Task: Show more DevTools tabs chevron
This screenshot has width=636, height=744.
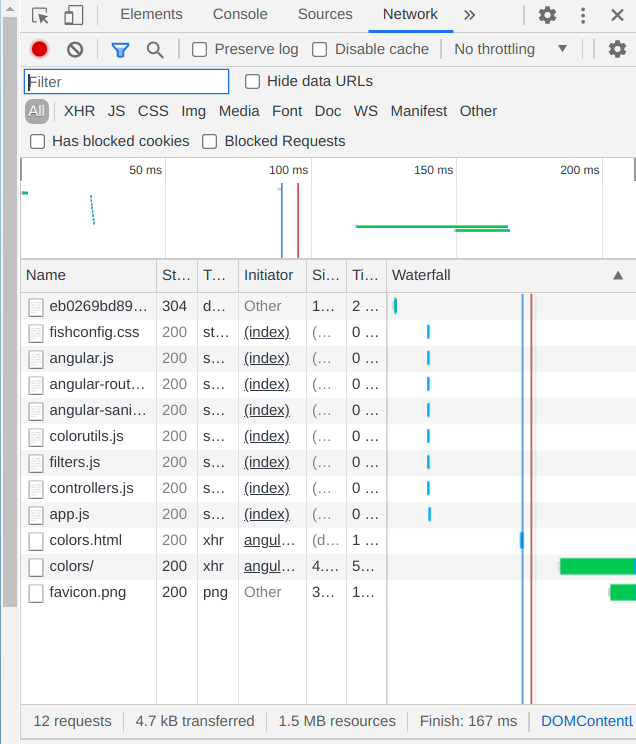Action: point(469,15)
